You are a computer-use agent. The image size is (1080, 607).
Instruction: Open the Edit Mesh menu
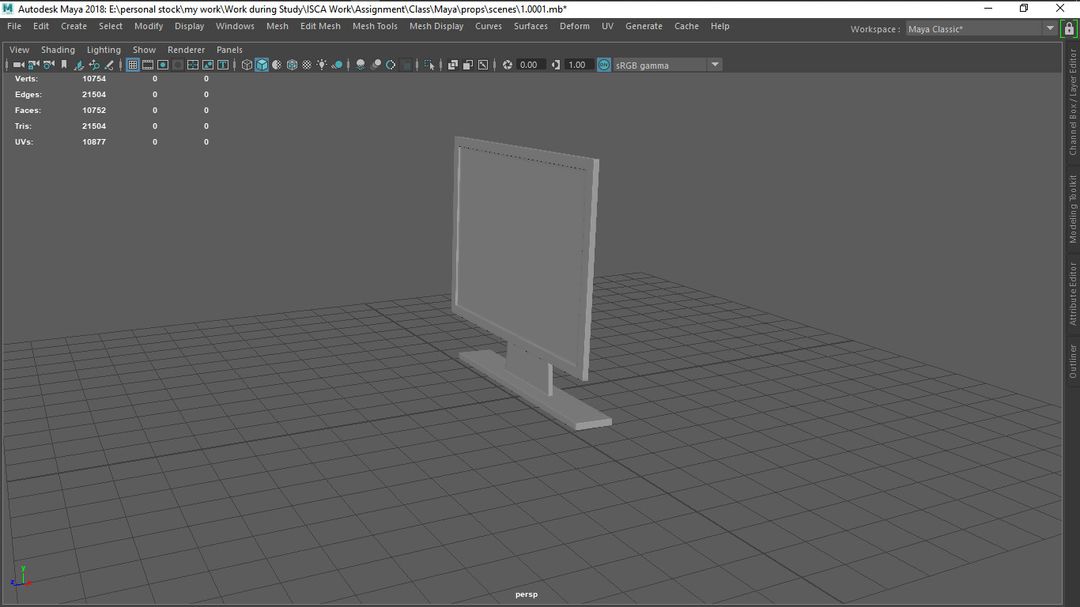(320, 26)
